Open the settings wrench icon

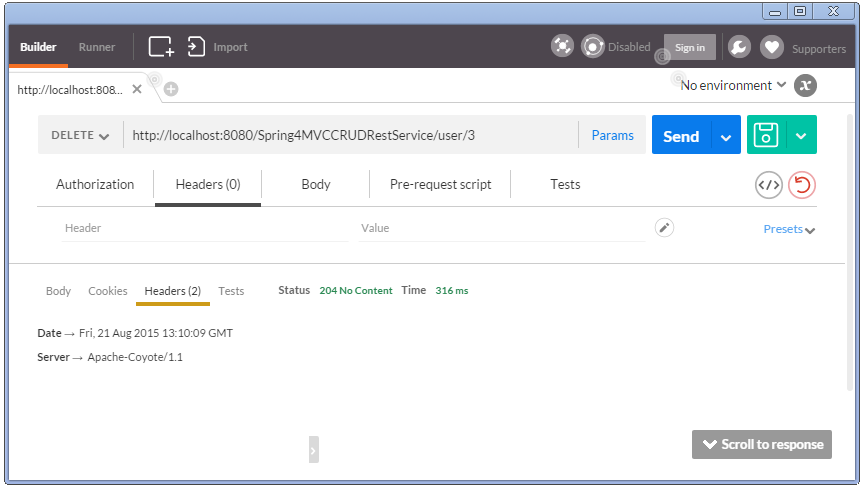[x=739, y=47]
